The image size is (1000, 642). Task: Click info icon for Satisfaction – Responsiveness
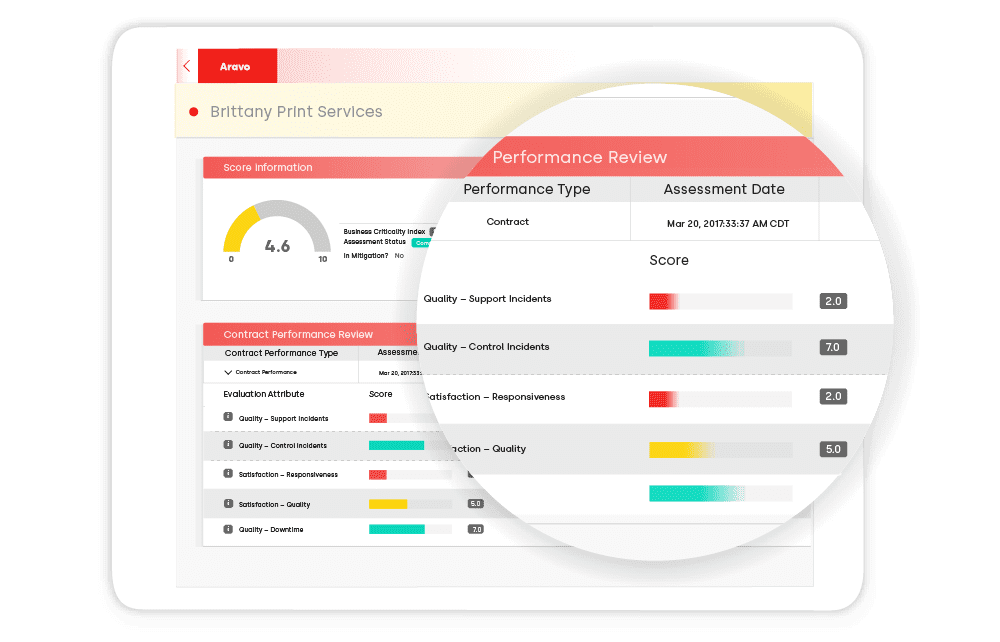(228, 473)
